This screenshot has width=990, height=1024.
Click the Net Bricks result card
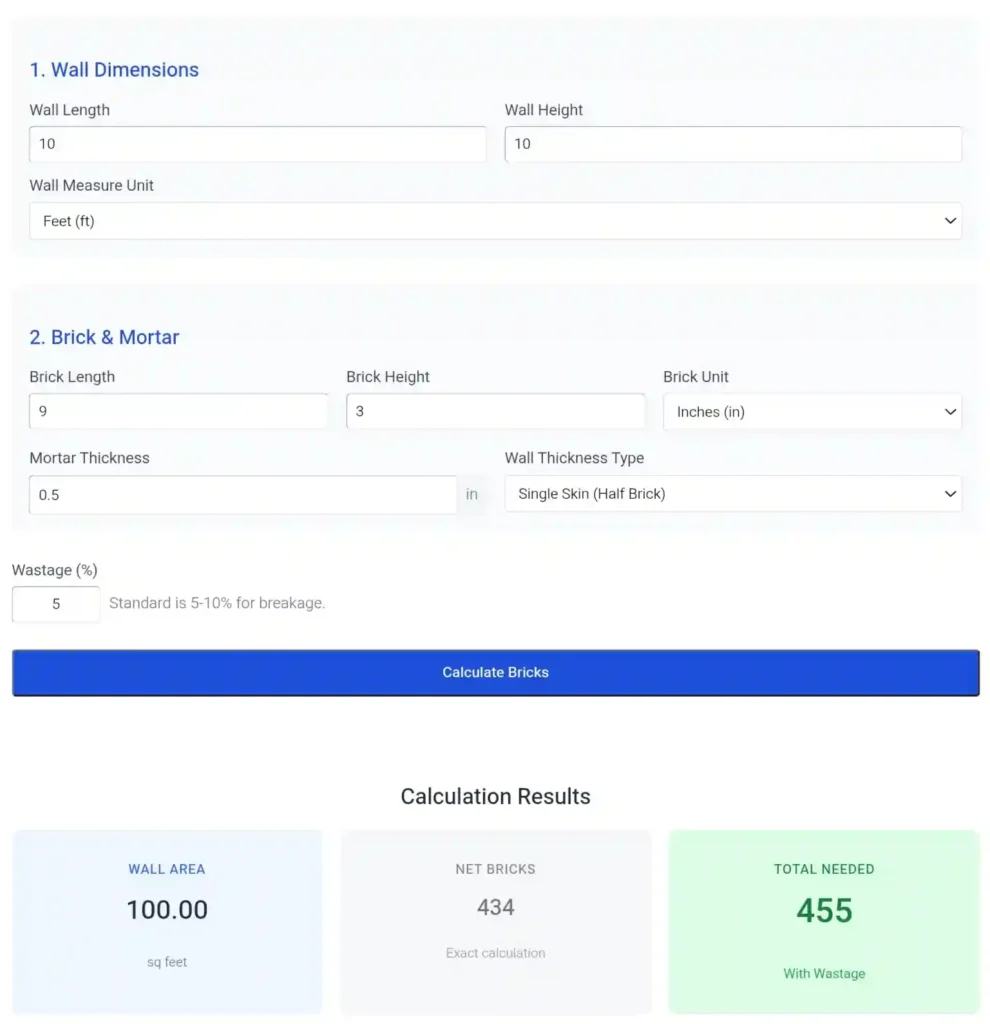(496, 920)
